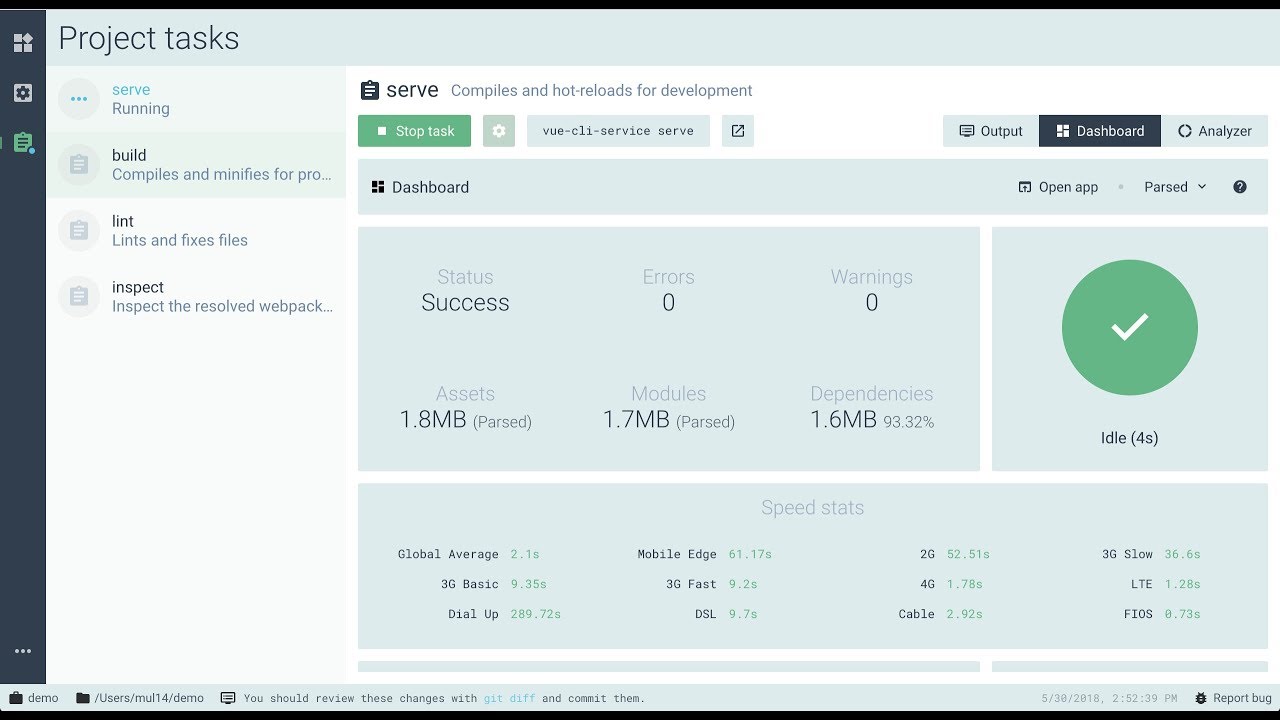Click the Report bug icon in status bar
Viewport: 1280px width, 720px height.
click(x=1201, y=698)
